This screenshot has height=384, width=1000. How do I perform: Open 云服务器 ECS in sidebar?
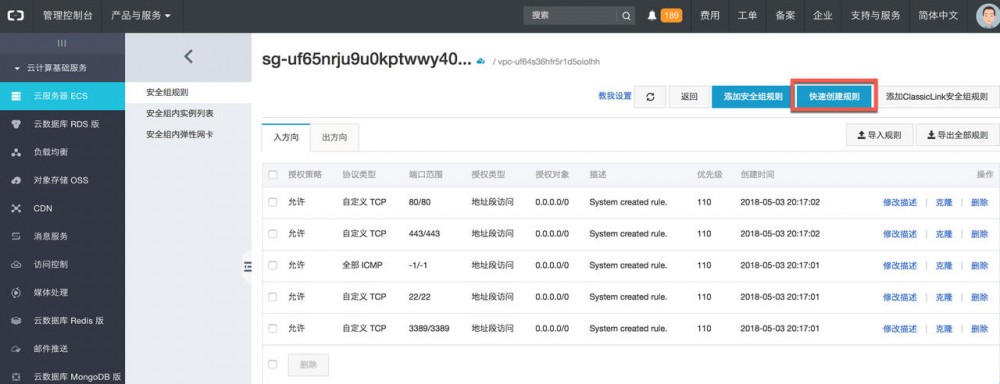[62, 96]
